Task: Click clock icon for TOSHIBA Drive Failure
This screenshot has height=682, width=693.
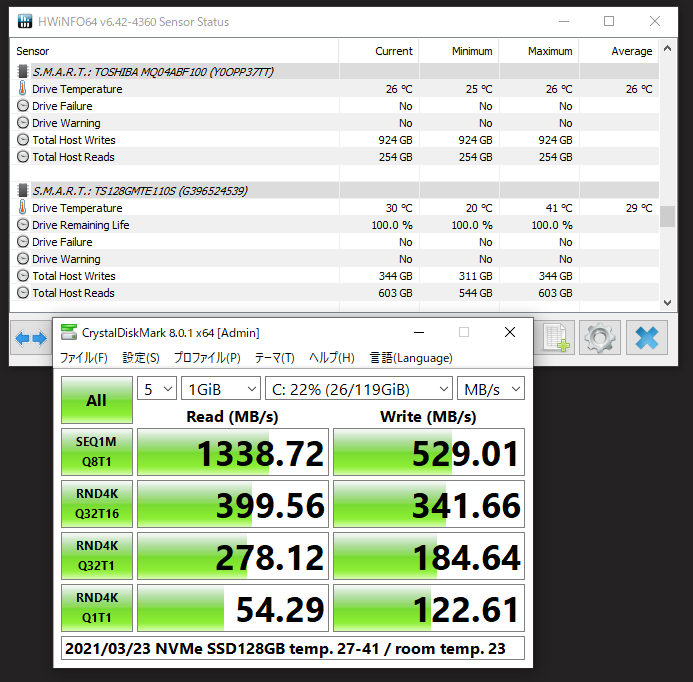Action: click(x=23, y=106)
